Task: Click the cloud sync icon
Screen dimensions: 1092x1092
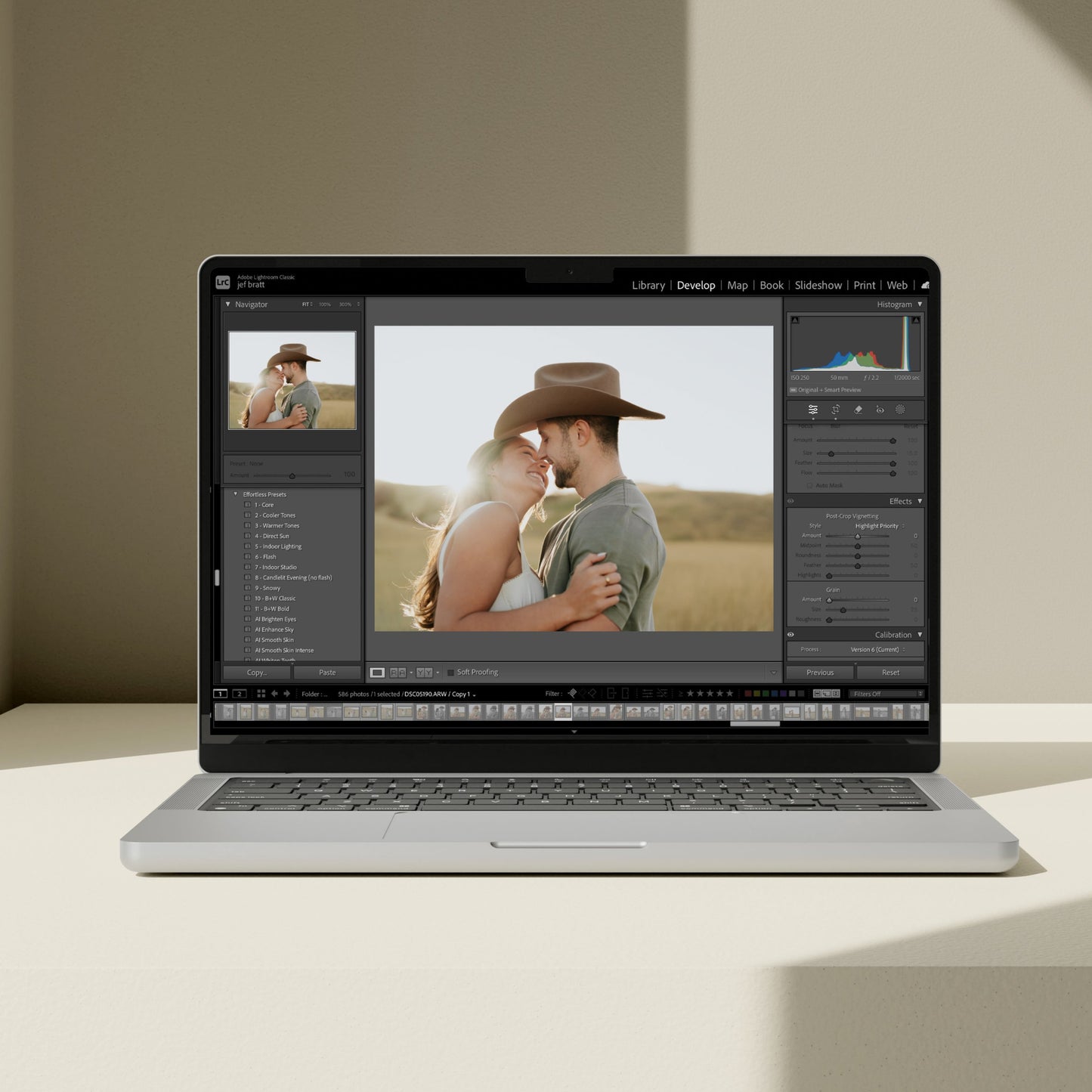Action: point(925,285)
